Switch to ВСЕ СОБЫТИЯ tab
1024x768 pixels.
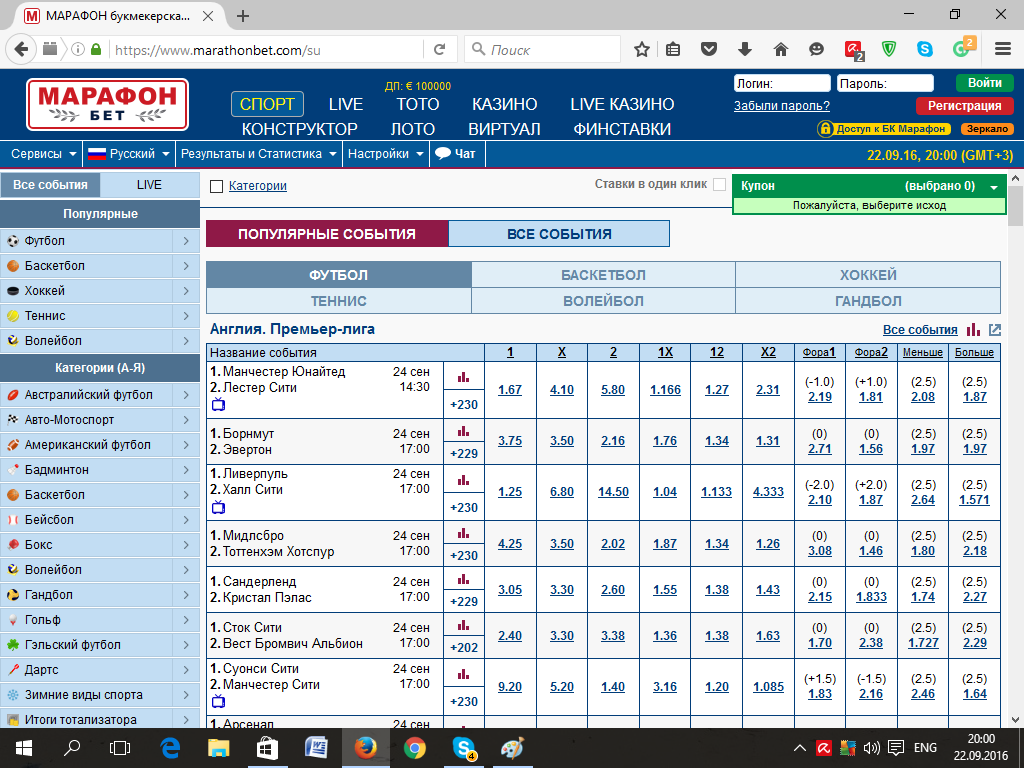[x=558, y=234]
